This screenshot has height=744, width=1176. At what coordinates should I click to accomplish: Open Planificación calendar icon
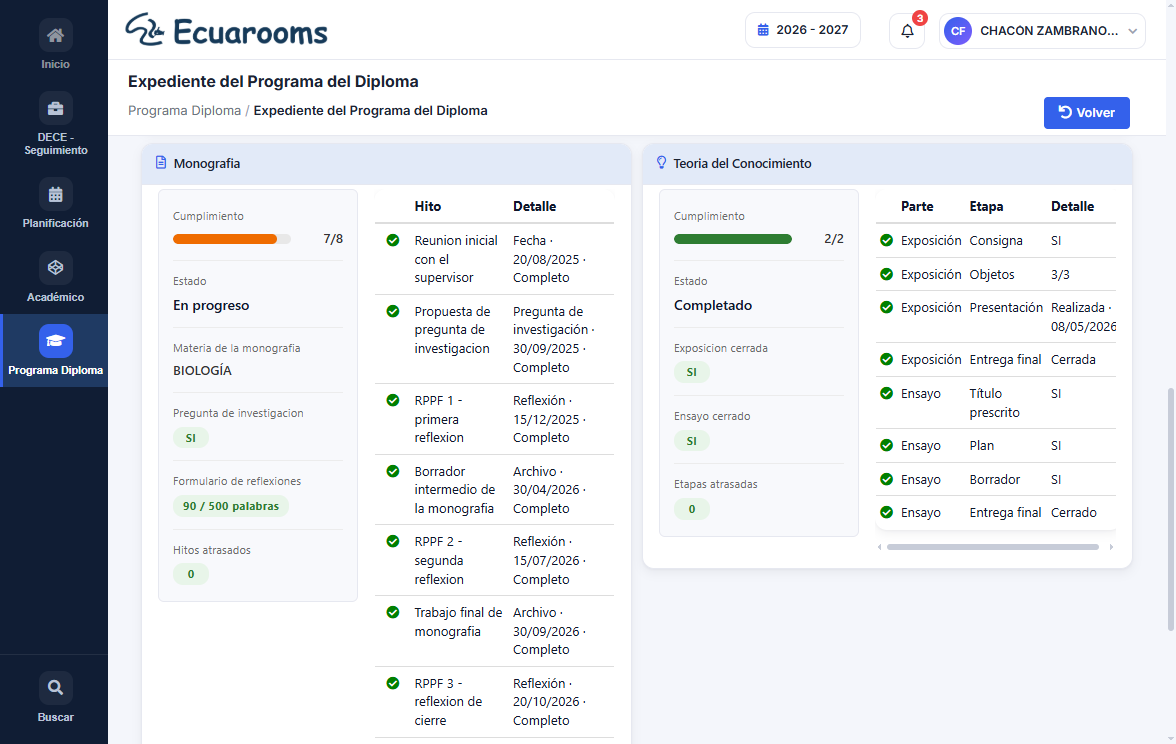tap(56, 194)
